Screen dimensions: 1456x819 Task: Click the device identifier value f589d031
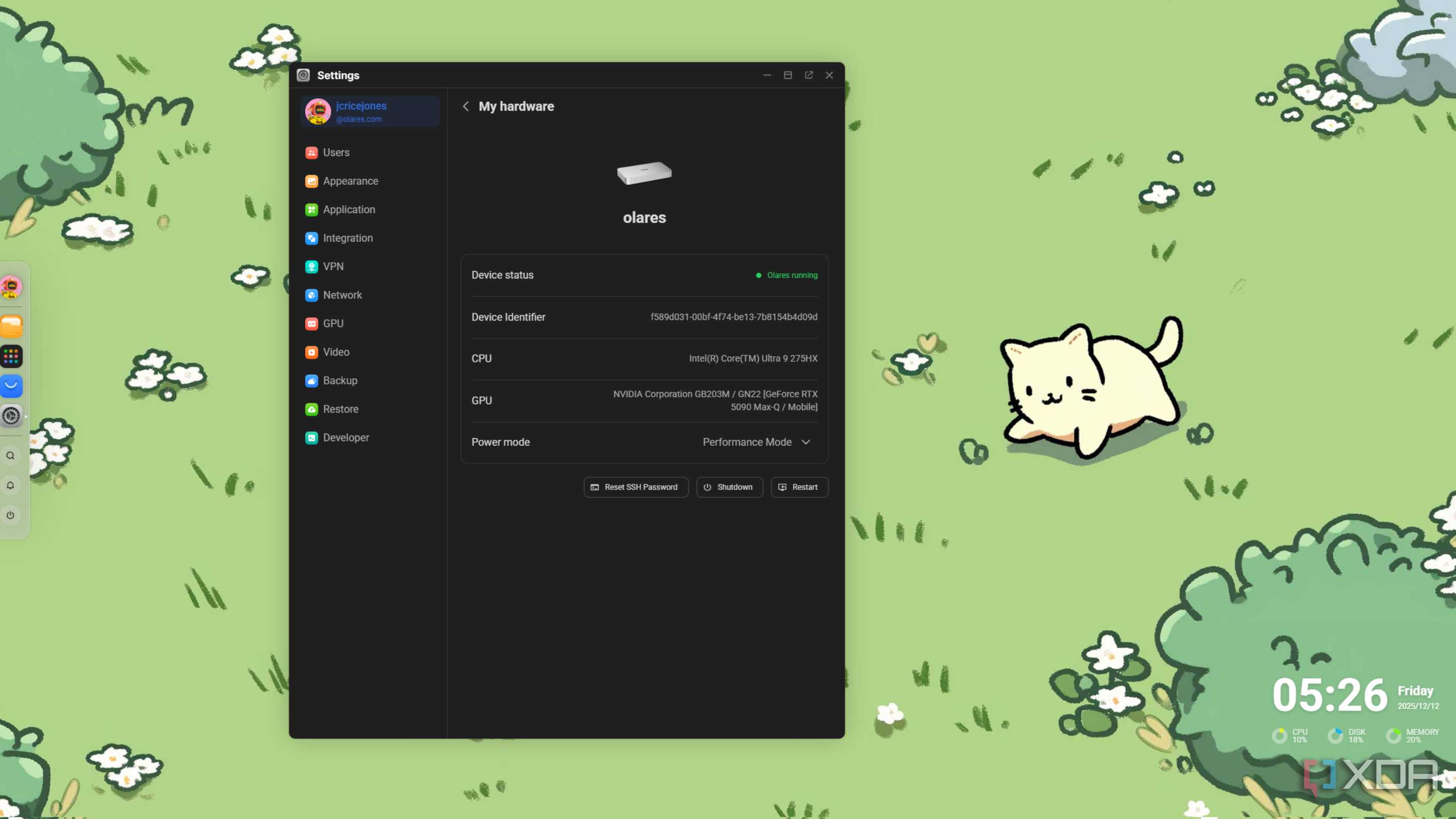point(734,317)
